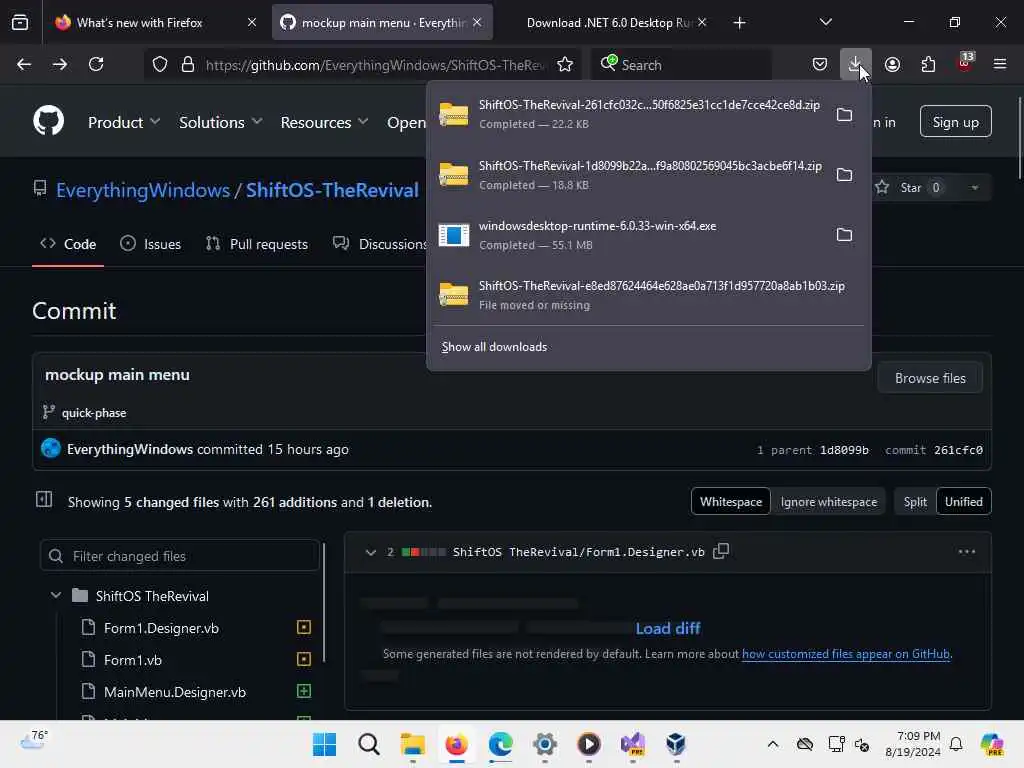The image size is (1024, 768).
Task: View site security lock information
Action: click(x=188, y=65)
